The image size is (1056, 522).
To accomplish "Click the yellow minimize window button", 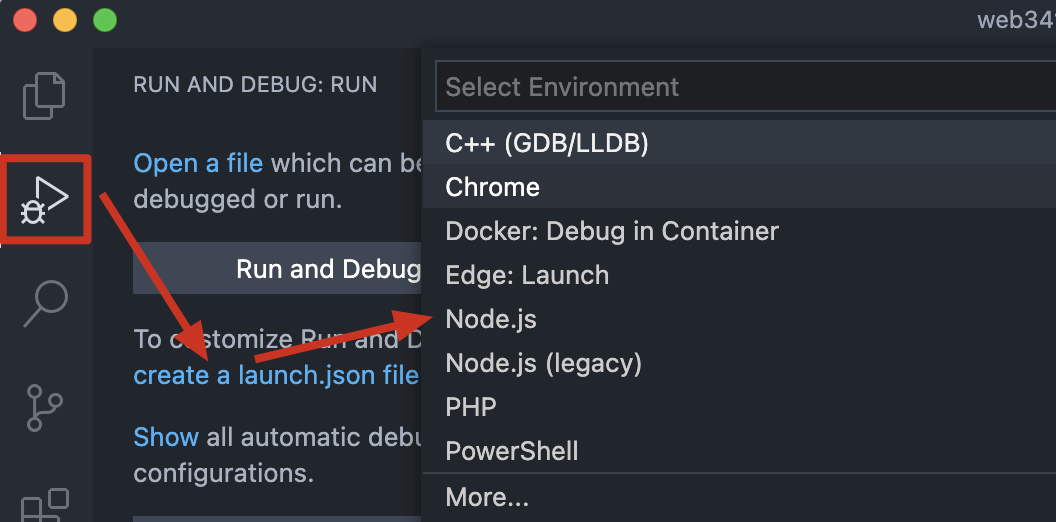I will pyautogui.click(x=65, y=20).
